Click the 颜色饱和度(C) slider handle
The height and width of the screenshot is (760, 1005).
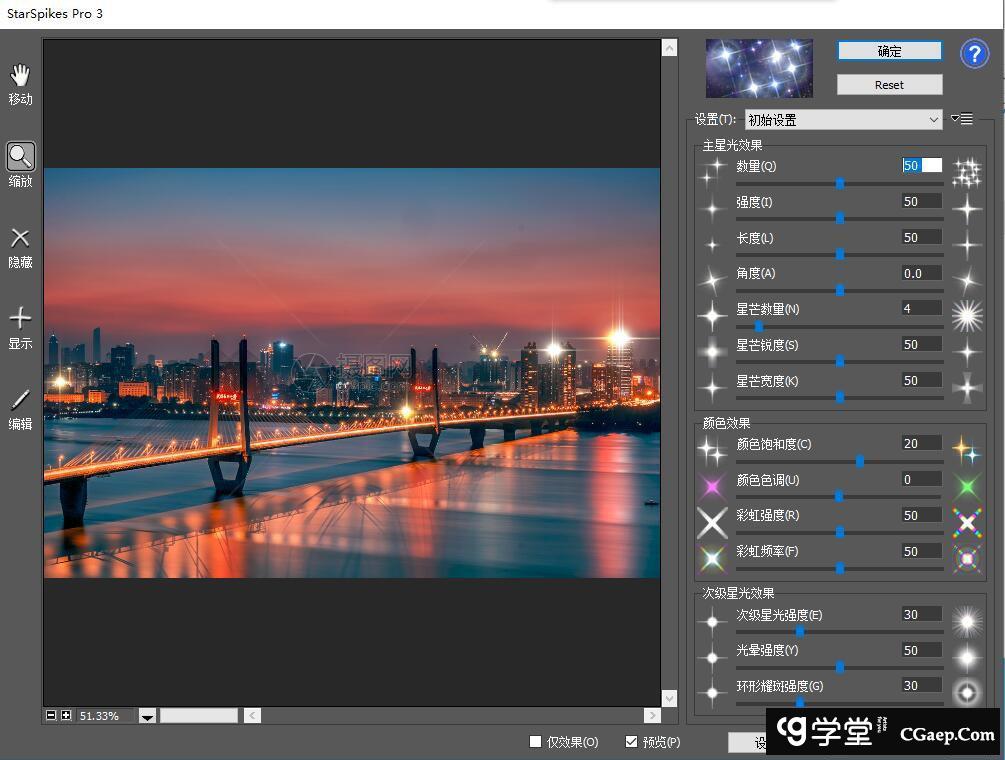[860, 461]
